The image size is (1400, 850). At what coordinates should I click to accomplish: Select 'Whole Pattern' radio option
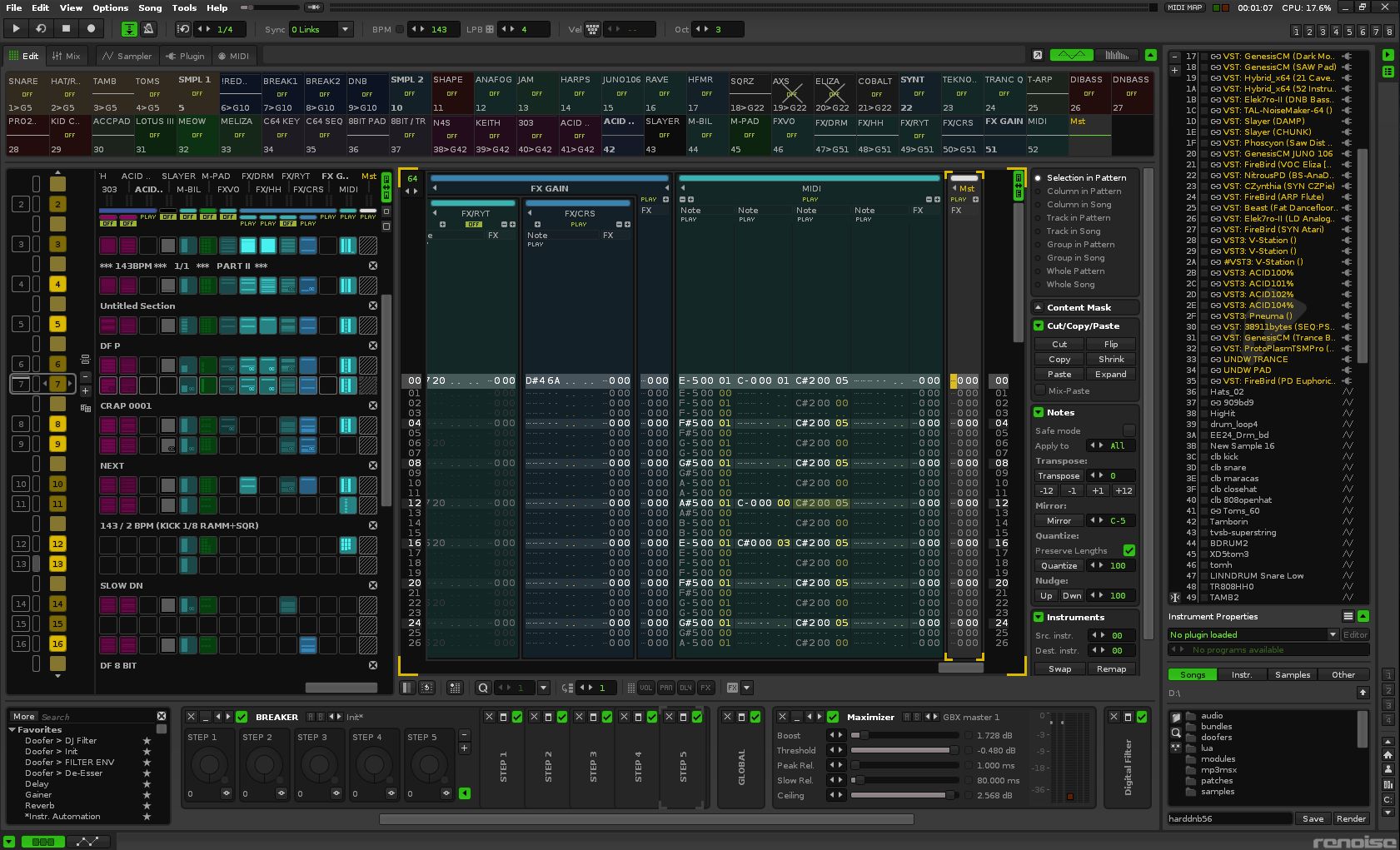coord(1038,271)
